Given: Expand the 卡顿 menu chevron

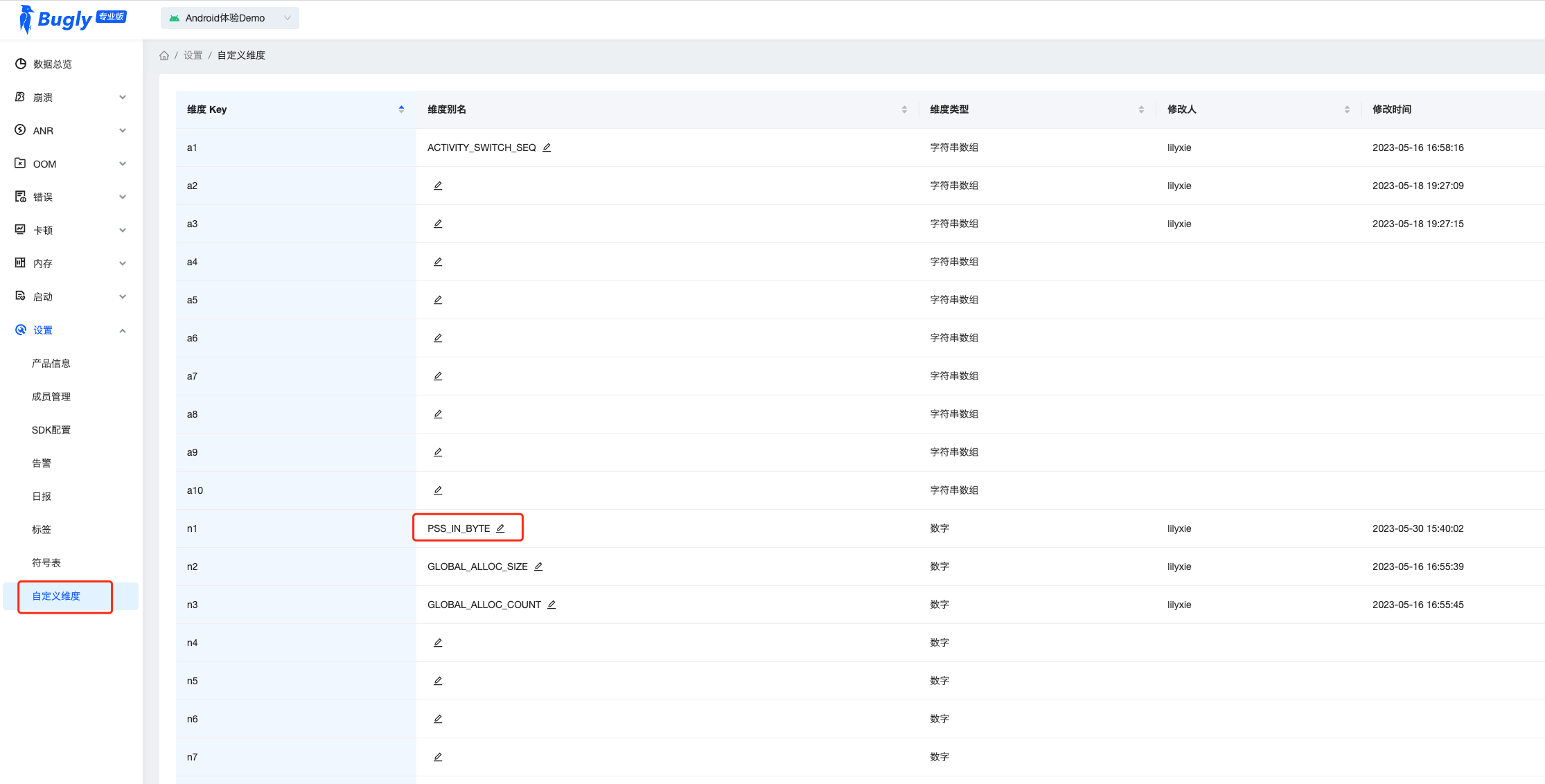Looking at the screenshot, I should [123, 230].
